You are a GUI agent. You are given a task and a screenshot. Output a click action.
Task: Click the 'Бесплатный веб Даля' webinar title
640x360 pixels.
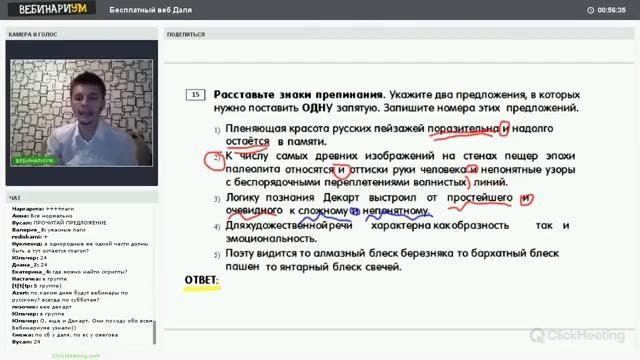151,10
